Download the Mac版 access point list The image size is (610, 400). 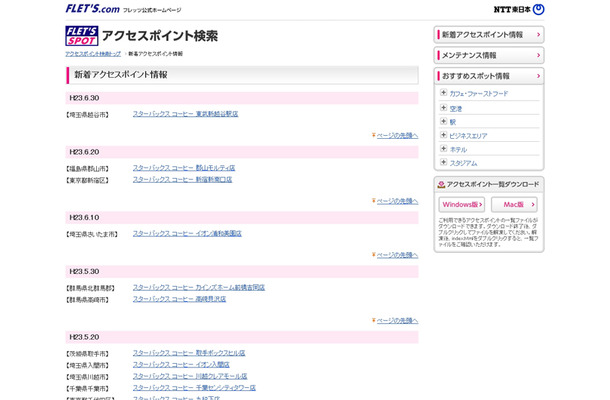point(514,204)
